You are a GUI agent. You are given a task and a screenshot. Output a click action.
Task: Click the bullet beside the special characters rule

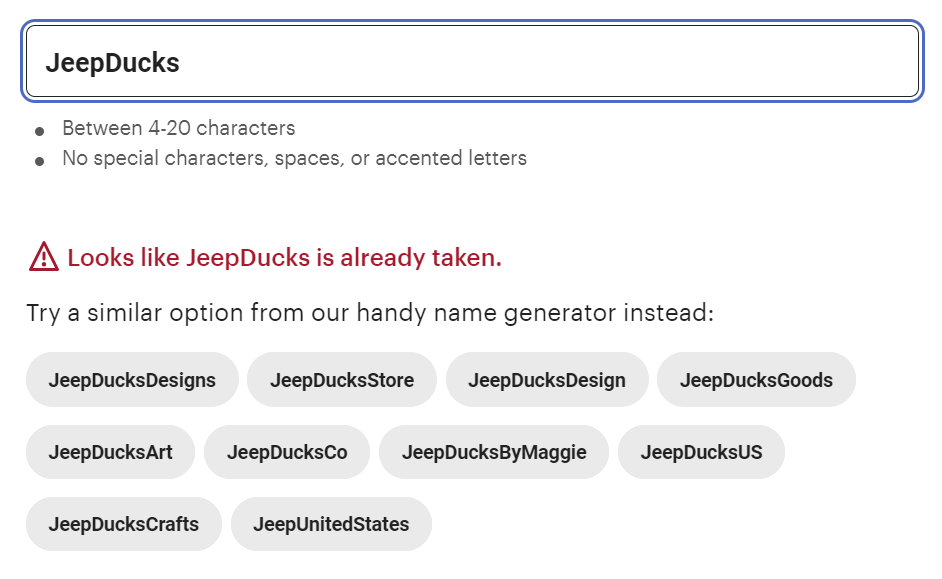click(39, 161)
